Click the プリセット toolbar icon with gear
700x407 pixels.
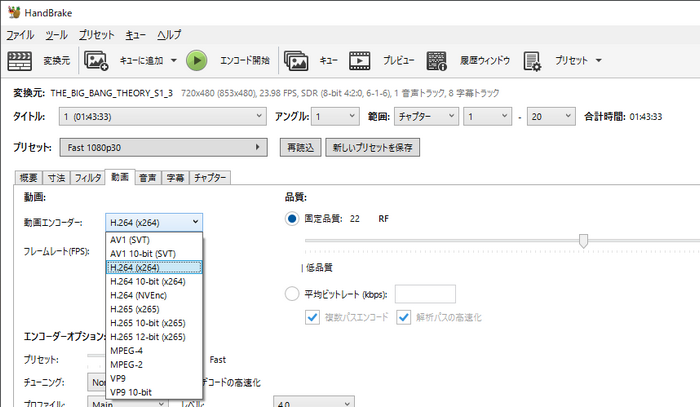(x=532, y=61)
